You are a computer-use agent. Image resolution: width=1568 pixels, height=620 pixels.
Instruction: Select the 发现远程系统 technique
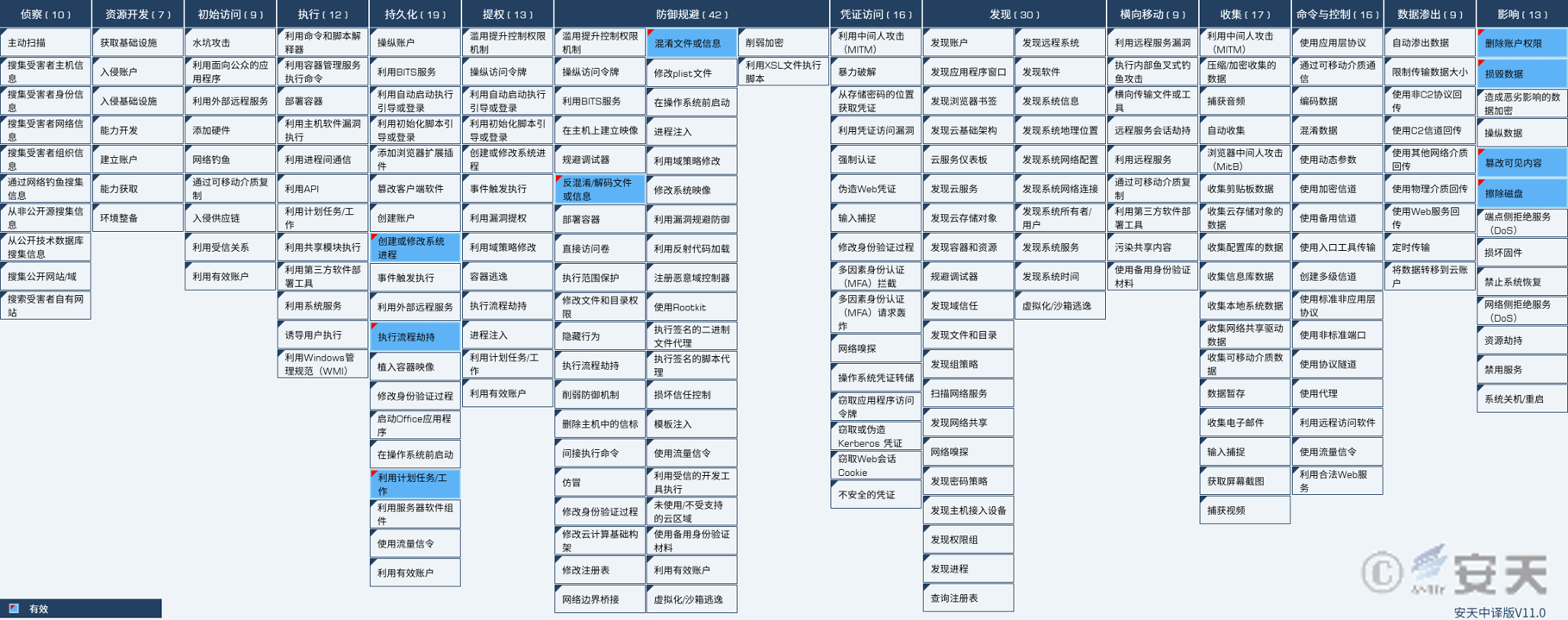(x=1060, y=42)
